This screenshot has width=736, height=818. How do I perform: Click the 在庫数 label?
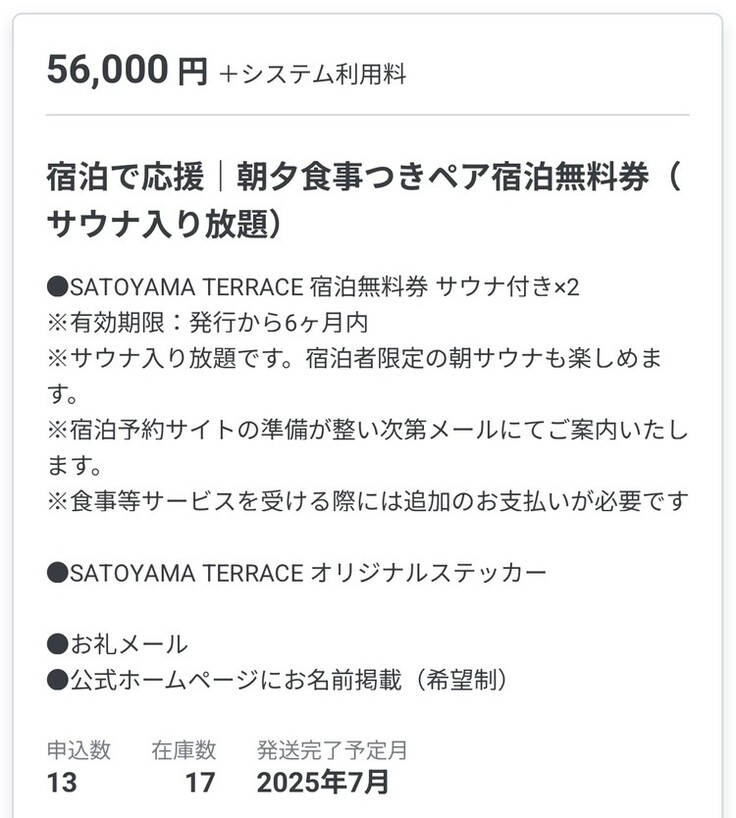click(x=184, y=750)
